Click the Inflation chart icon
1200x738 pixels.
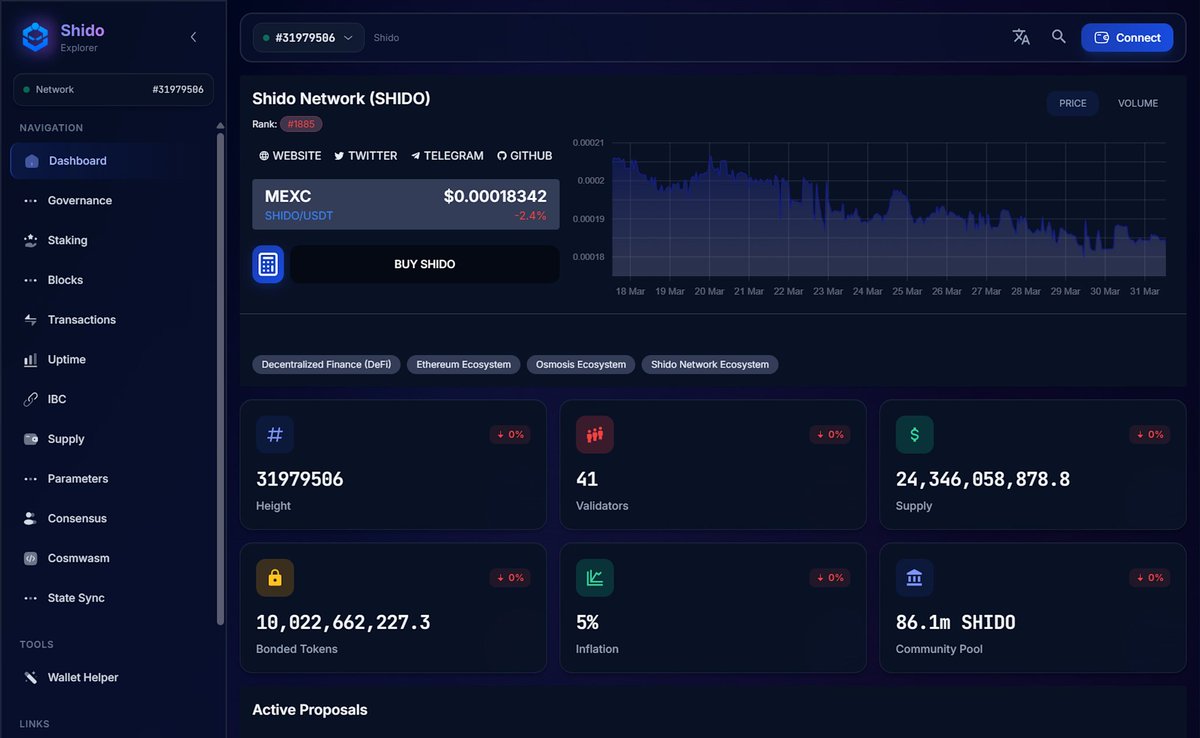click(595, 577)
